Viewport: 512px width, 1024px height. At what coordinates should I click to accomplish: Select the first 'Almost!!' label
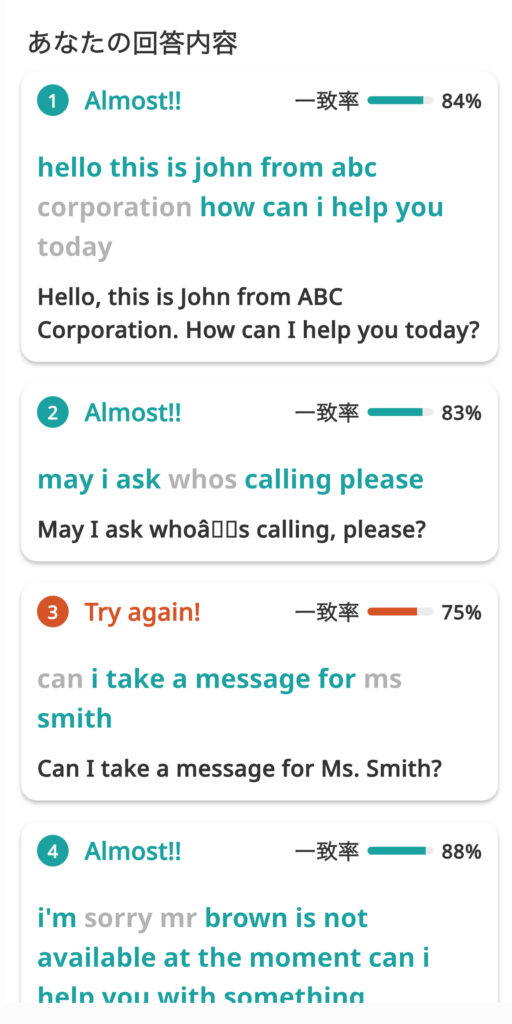tap(133, 101)
